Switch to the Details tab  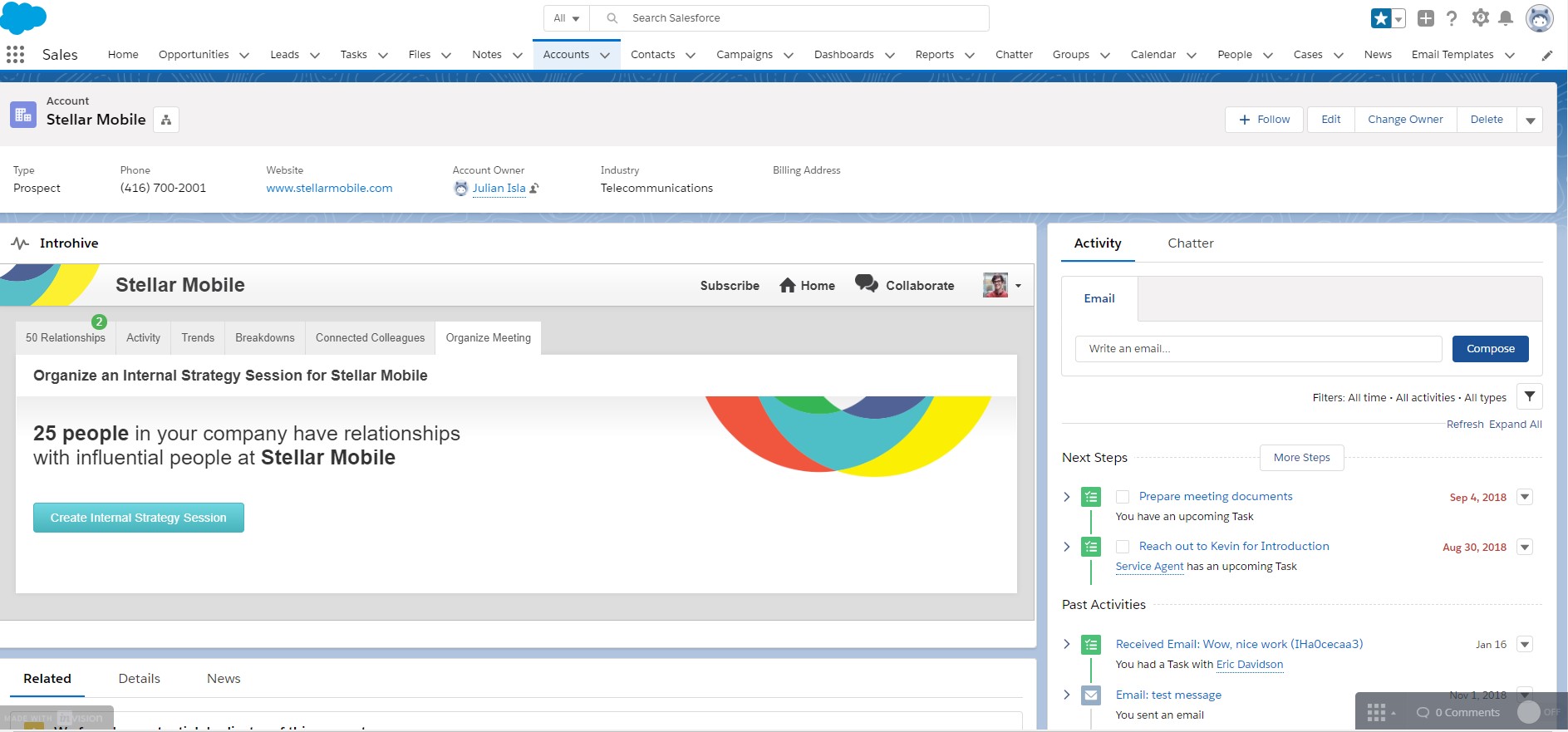point(140,679)
